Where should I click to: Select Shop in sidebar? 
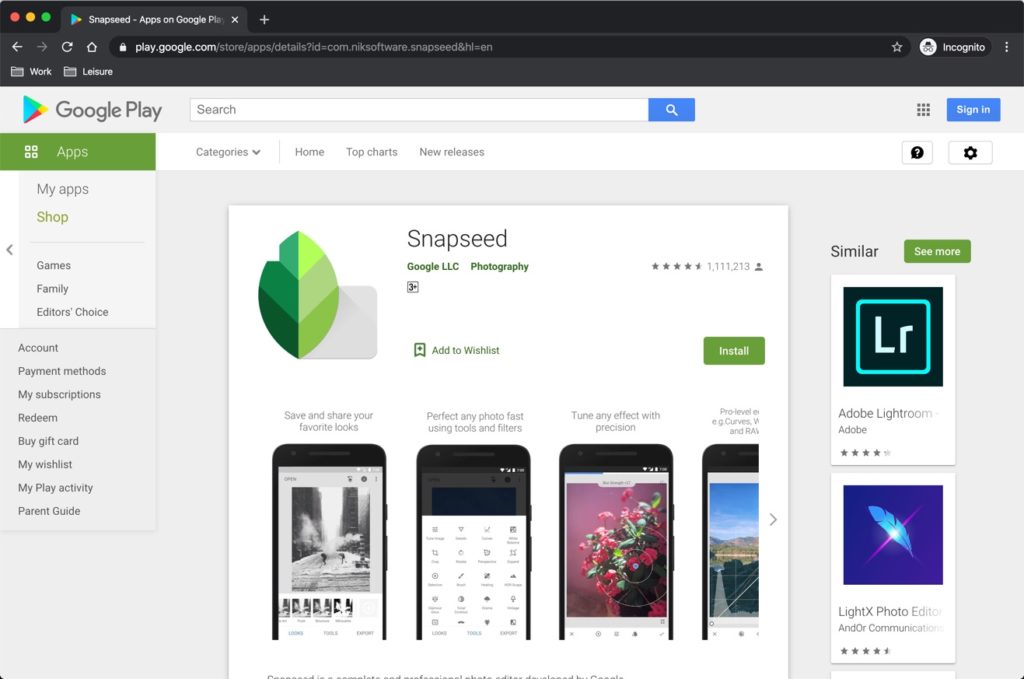pos(52,217)
